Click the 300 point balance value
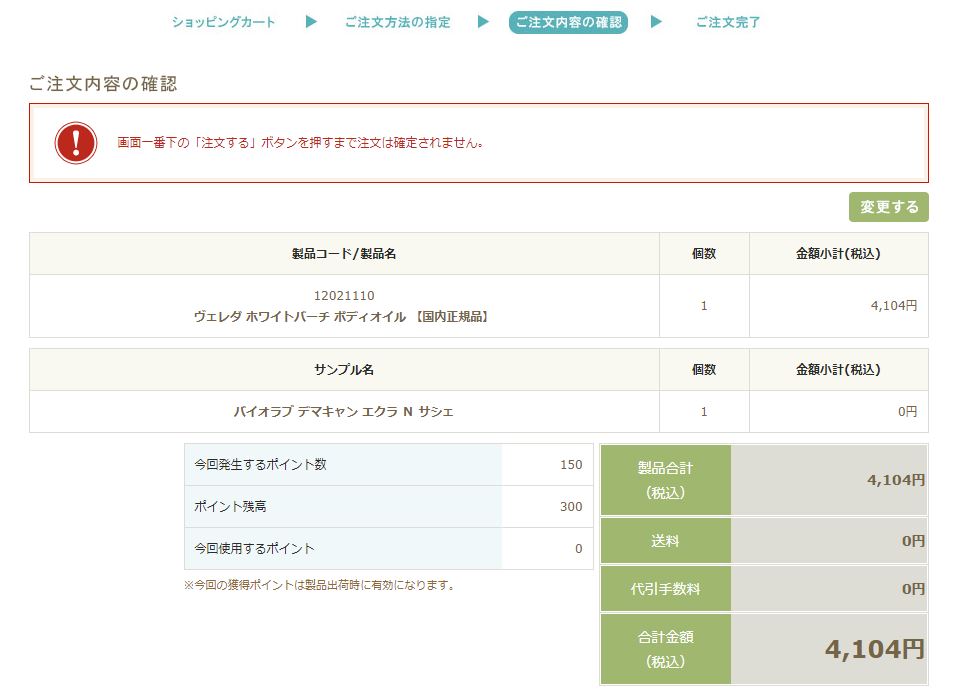The image size is (959, 698). 571,507
